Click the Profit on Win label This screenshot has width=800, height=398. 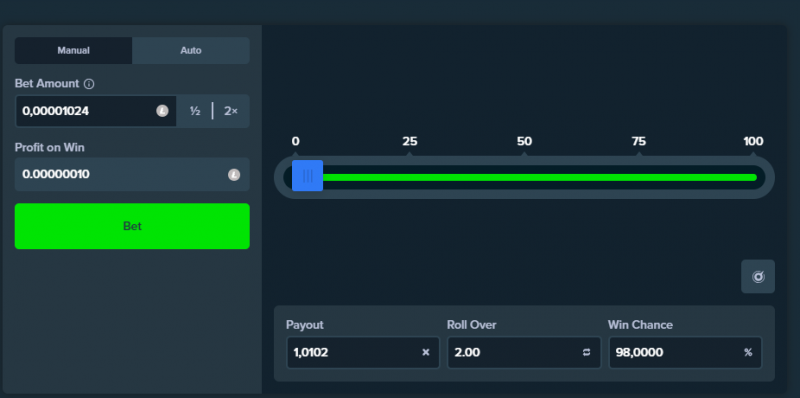click(49, 147)
